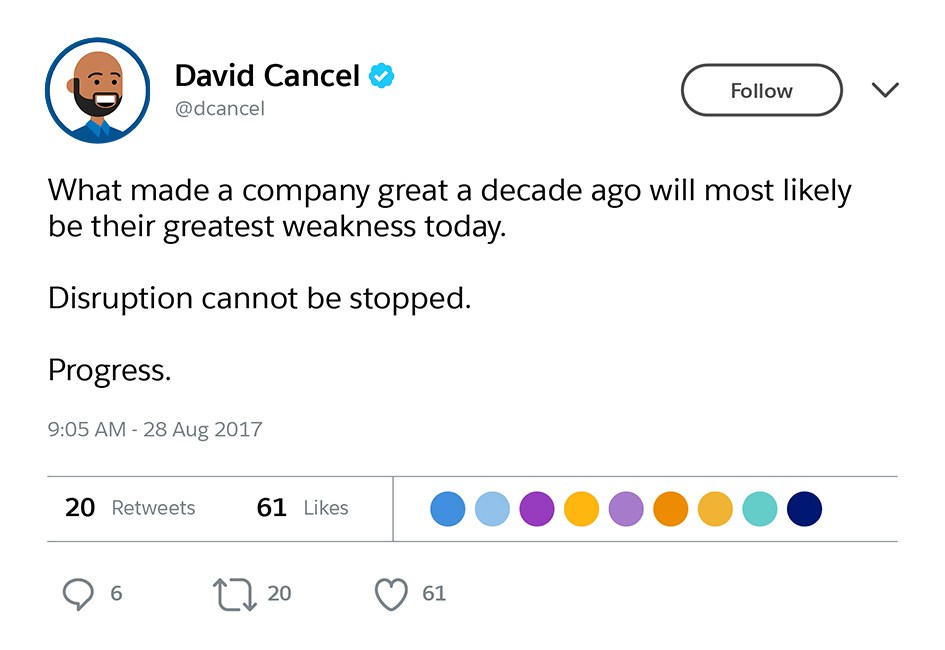Click the first purple liker circle
The height and width of the screenshot is (650, 945).
click(x=537, y=509)
